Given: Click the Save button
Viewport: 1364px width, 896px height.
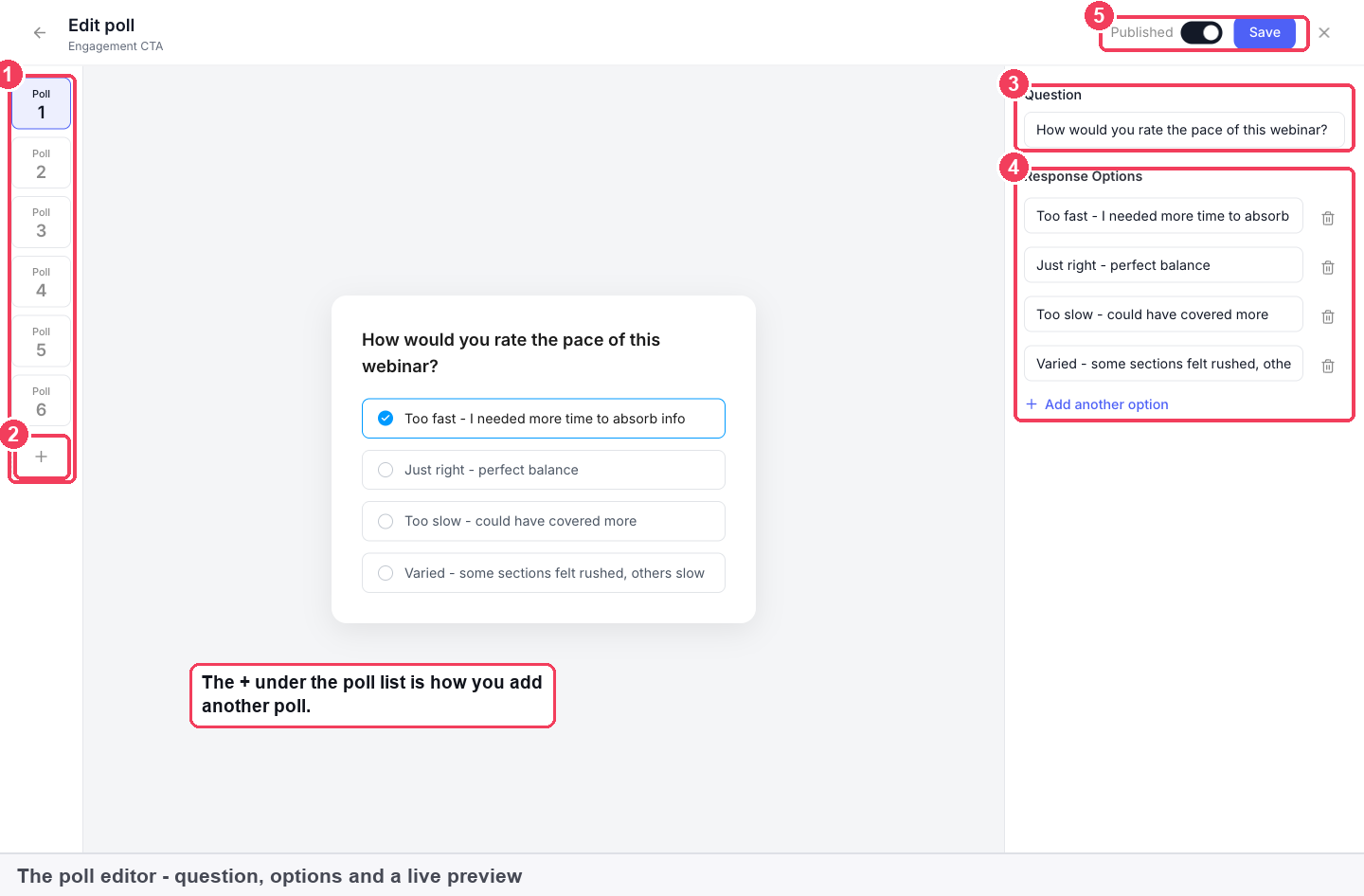Looking at the screenshot, I should 1265,32.
